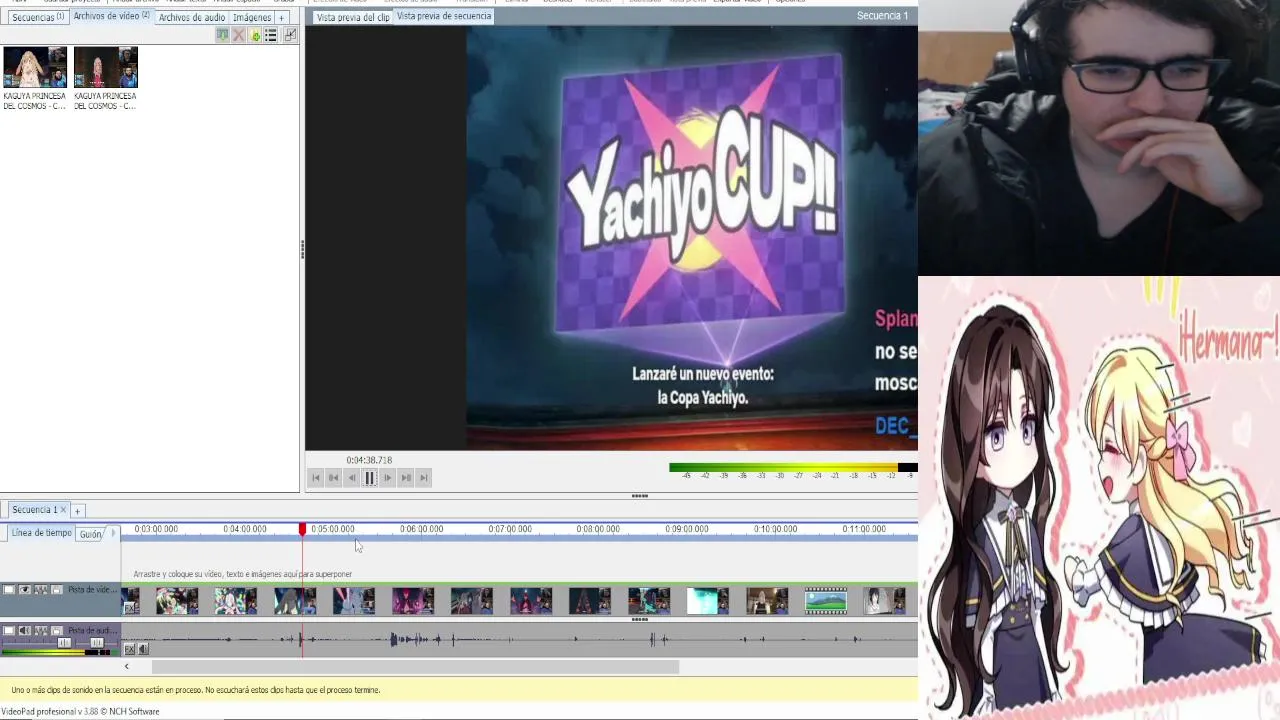Open the Archivos de vídeo tab
The height and width of the screenshot is (720, 1280).
point(111,16)
